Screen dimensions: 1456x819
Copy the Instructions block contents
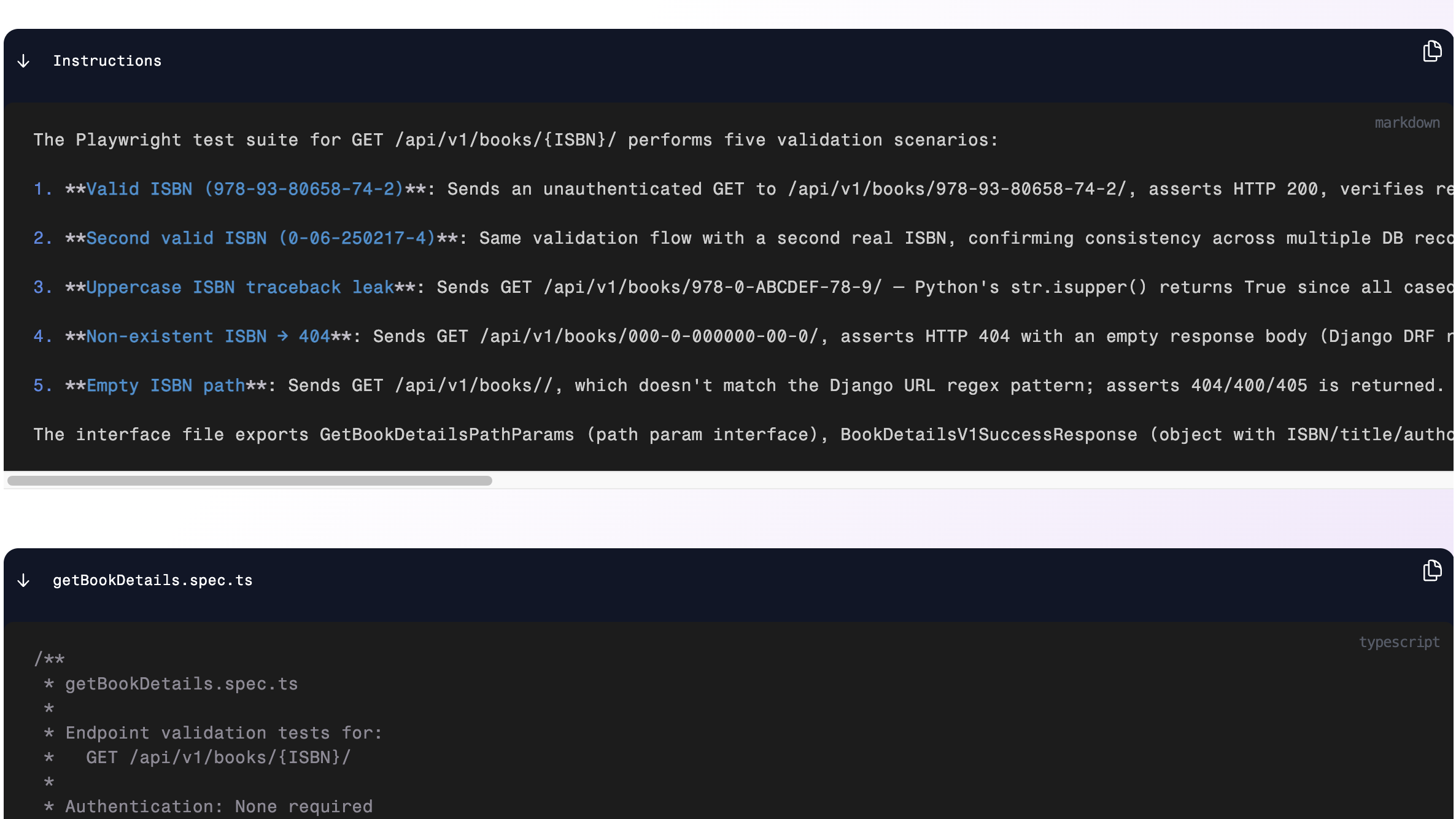pos(1432,52)
